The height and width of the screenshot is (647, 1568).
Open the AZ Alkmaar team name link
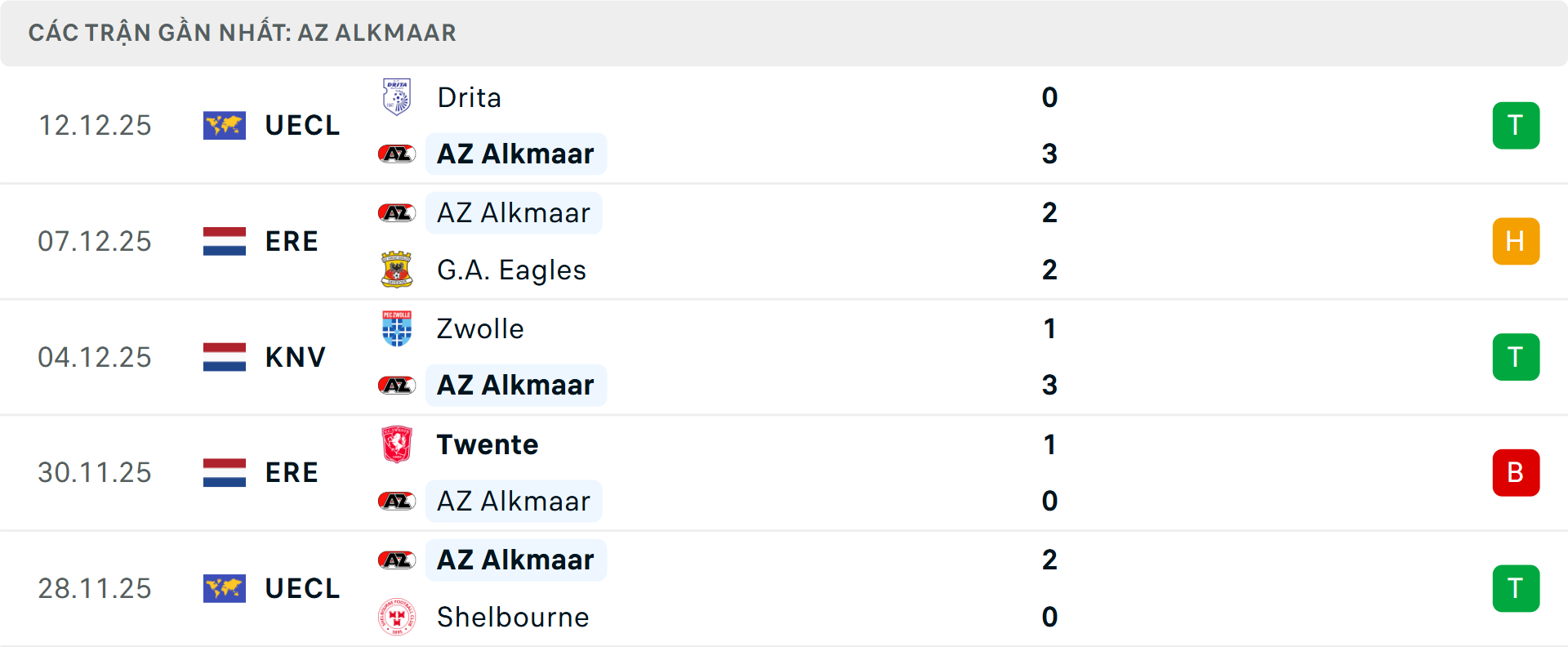click(x=516, y=154)
